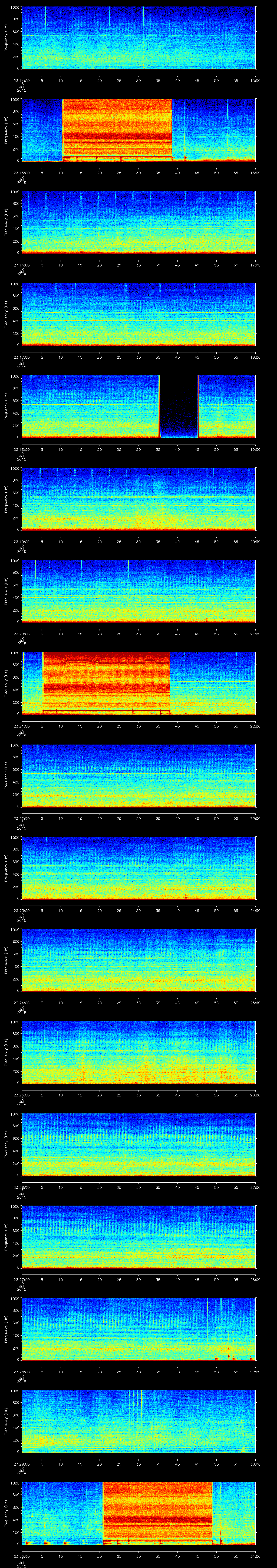This screenshot has height=1568, width=277.
Task: Pick the spectrogram panel starting at 23:20:00
Action: pos(139,592)
